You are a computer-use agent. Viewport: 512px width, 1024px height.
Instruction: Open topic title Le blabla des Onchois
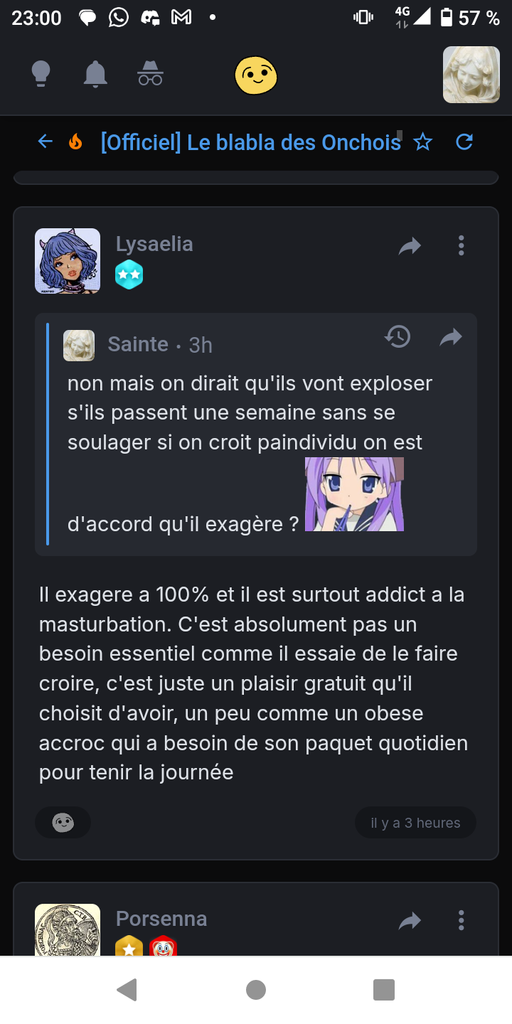(251, 142)
